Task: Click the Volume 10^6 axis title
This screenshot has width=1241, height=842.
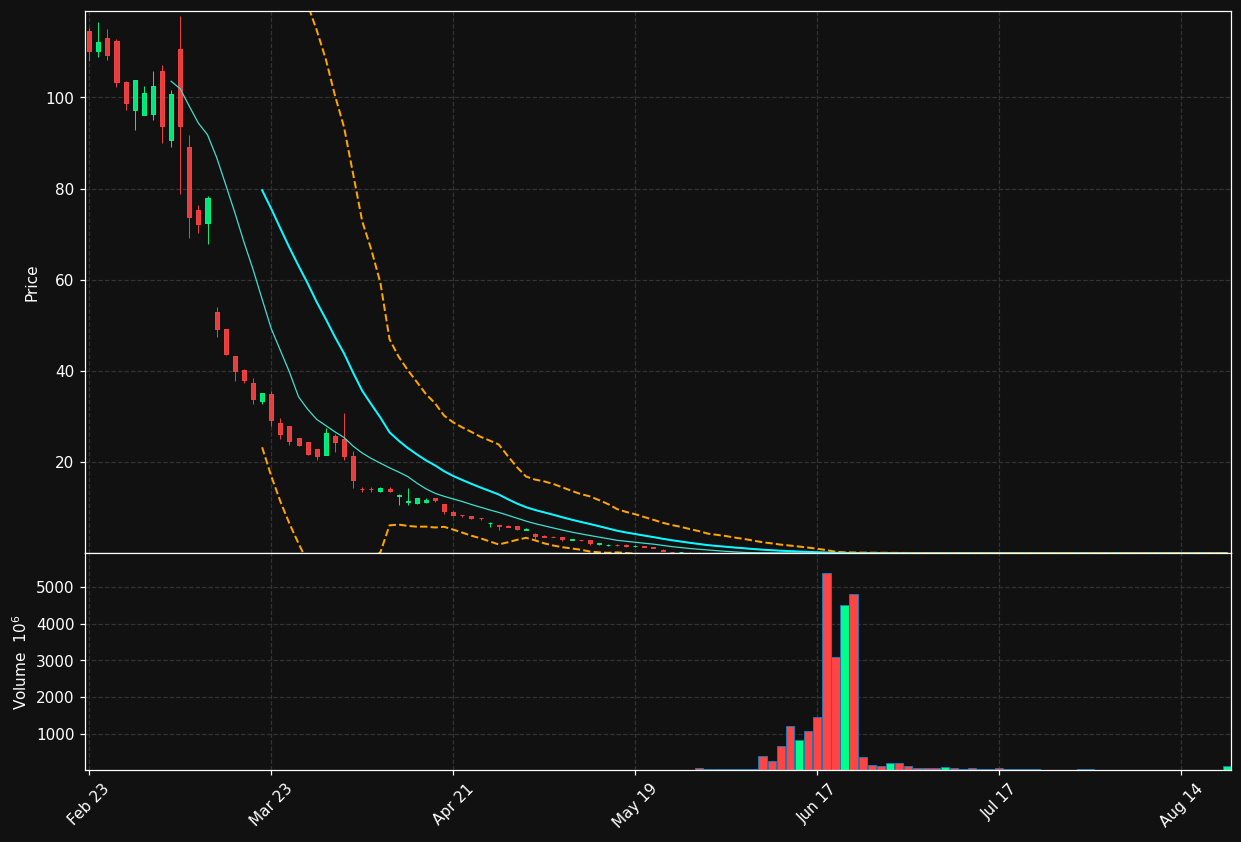Action: [x=20, y=662]
